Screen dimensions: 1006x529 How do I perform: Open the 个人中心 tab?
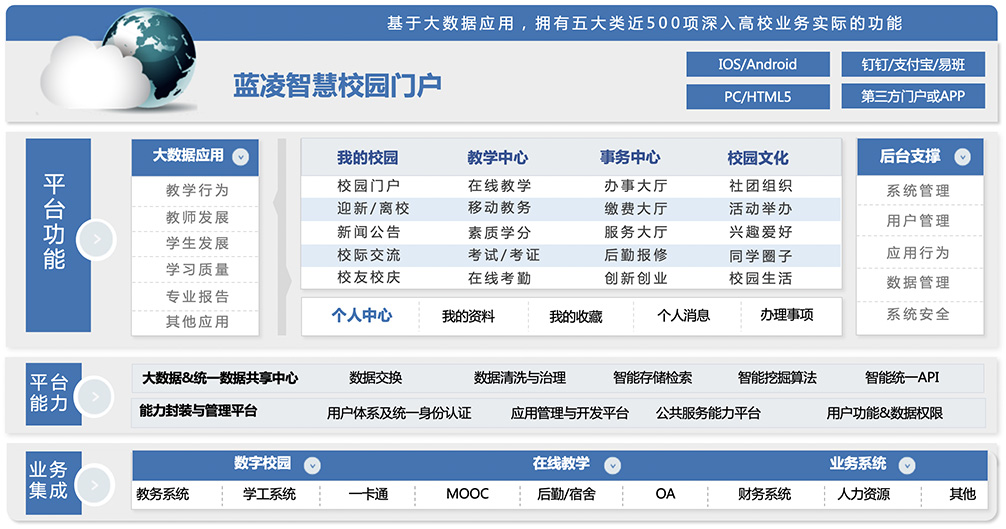coord(362,315)
